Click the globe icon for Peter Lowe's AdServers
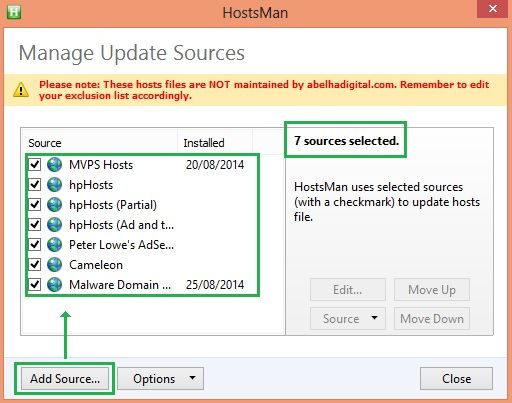Screen dimensions: 512x403 54,245
